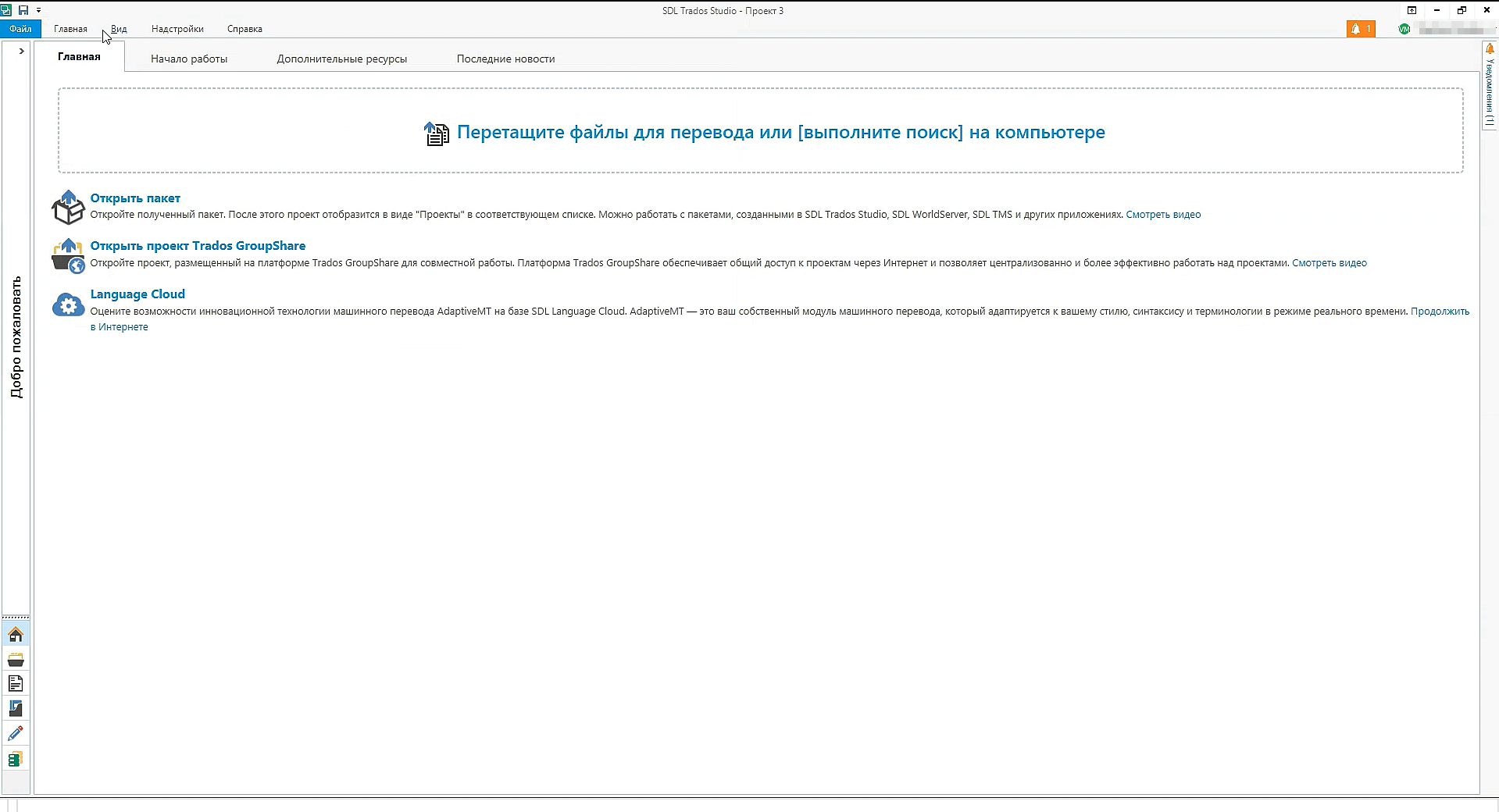The width and height of the screenshot is (1499, 812).
Task: Open the Reports view icon
Action: pos(16,708)
